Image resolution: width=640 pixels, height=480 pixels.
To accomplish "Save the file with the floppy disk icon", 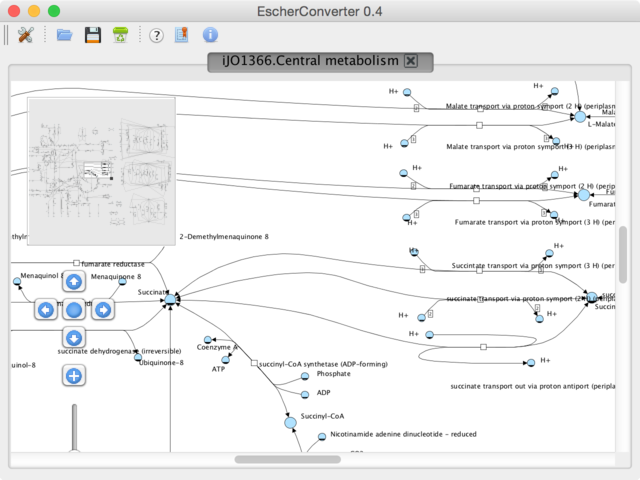I will [x=93, y=35].
